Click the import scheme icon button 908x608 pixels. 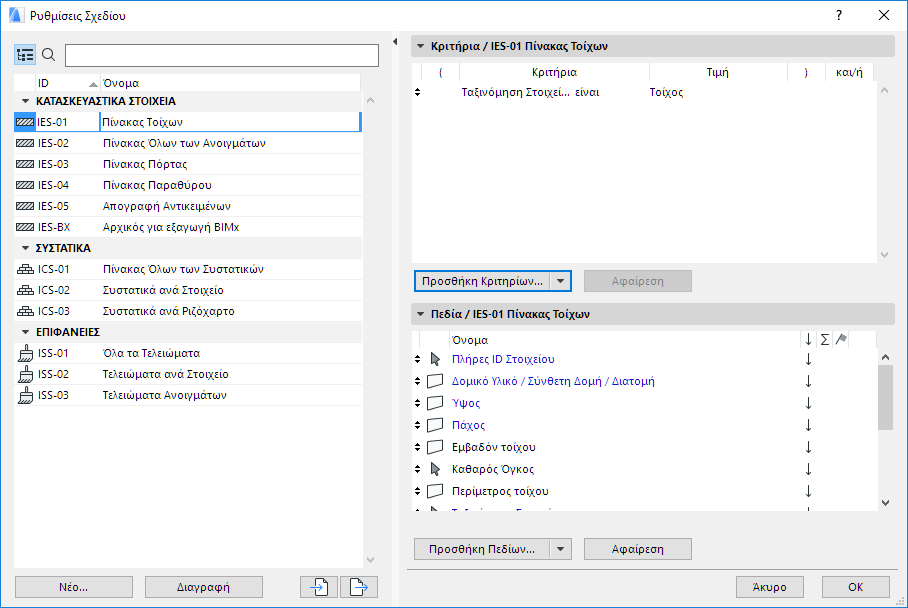(x=319, y=587)
